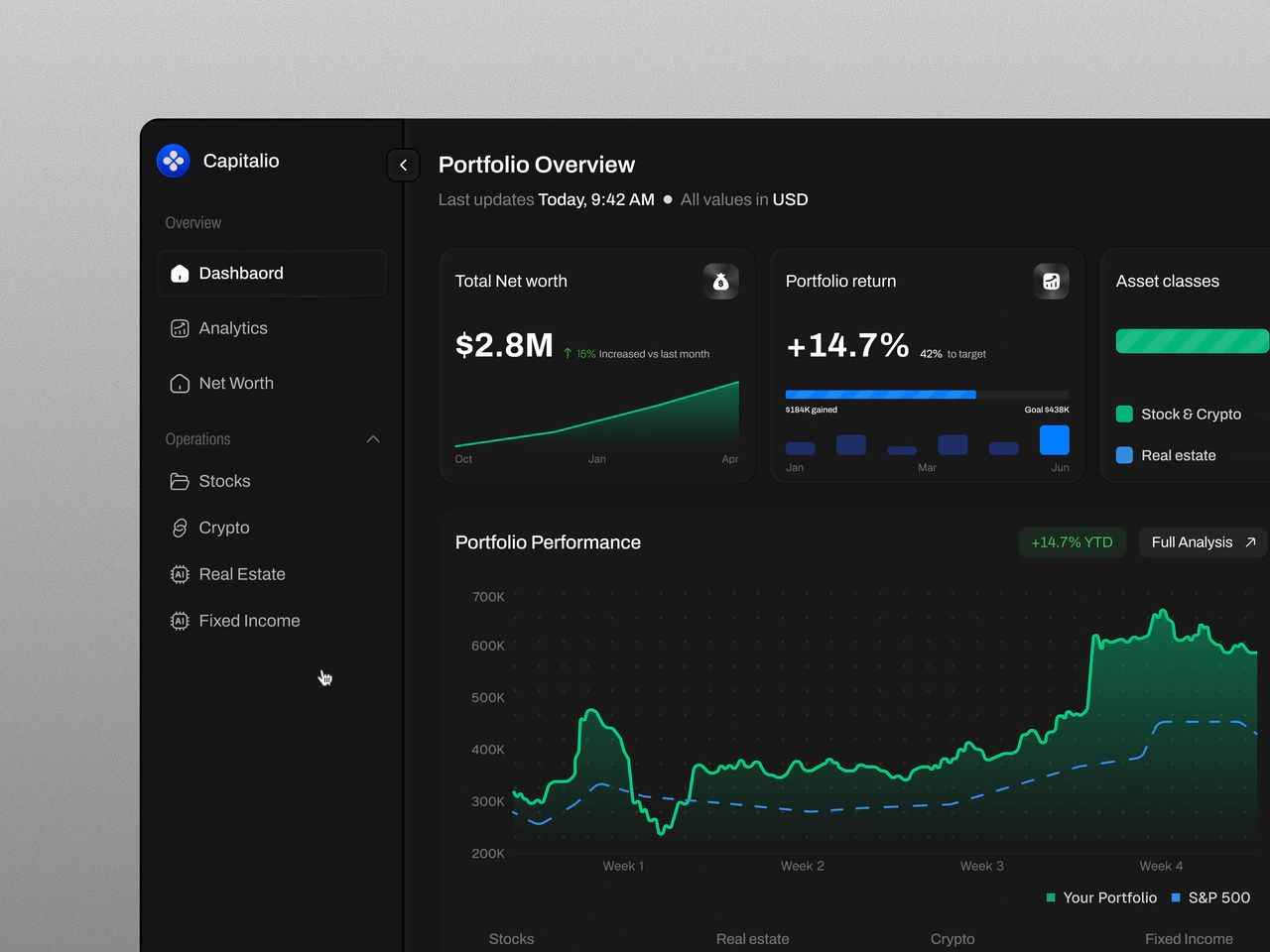Click the Week 1 axis label
The image size is (1270, 952).
[x=623, y=866]
